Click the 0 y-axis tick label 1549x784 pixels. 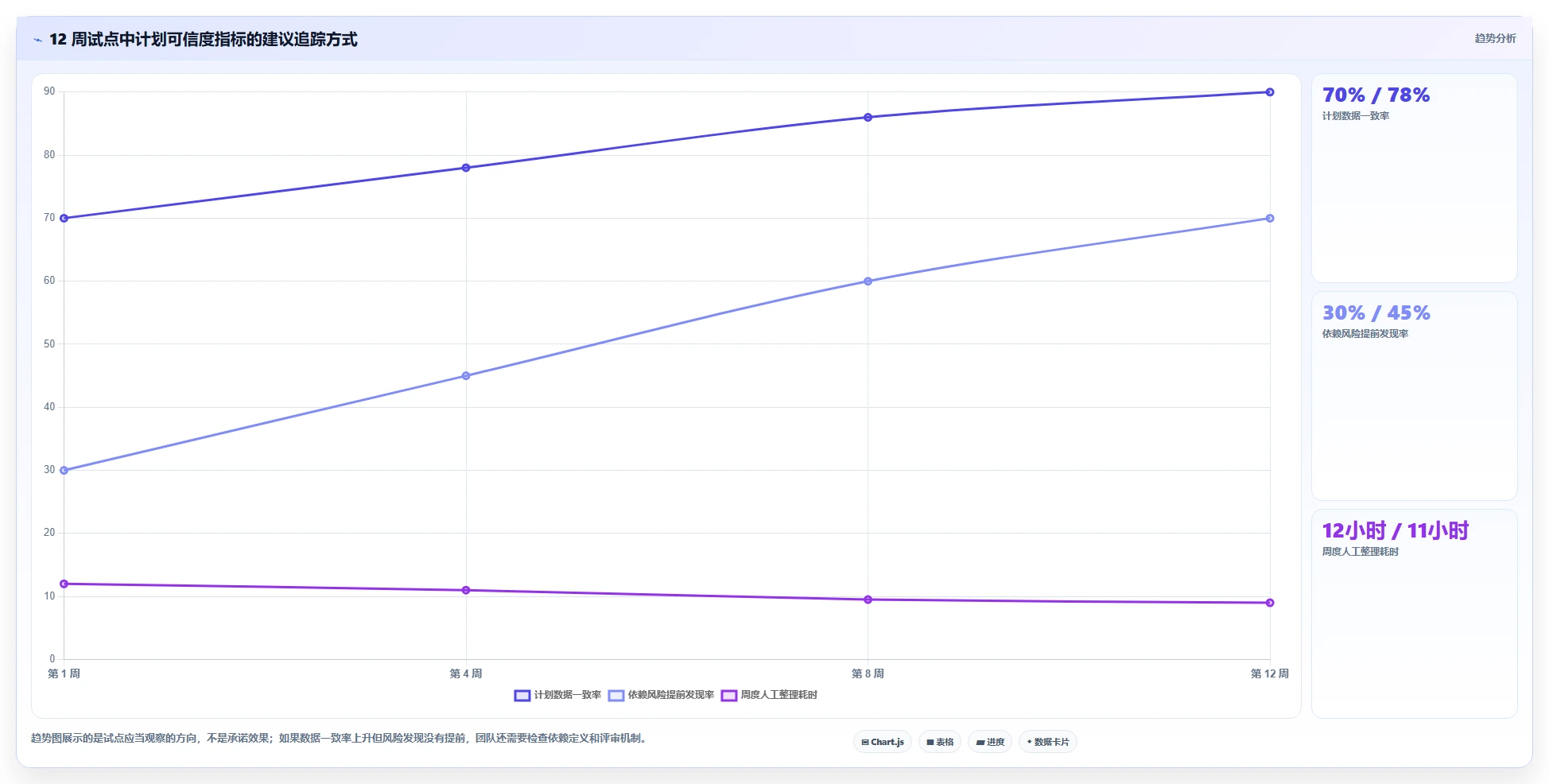tap(52, 659)
